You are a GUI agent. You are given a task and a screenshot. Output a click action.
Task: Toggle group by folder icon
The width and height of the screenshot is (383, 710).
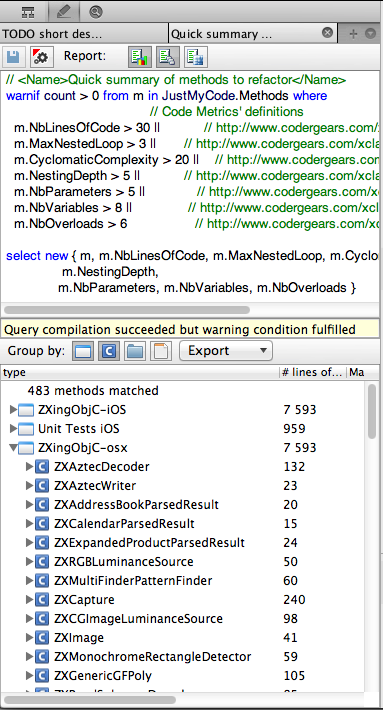pos(135,351)
